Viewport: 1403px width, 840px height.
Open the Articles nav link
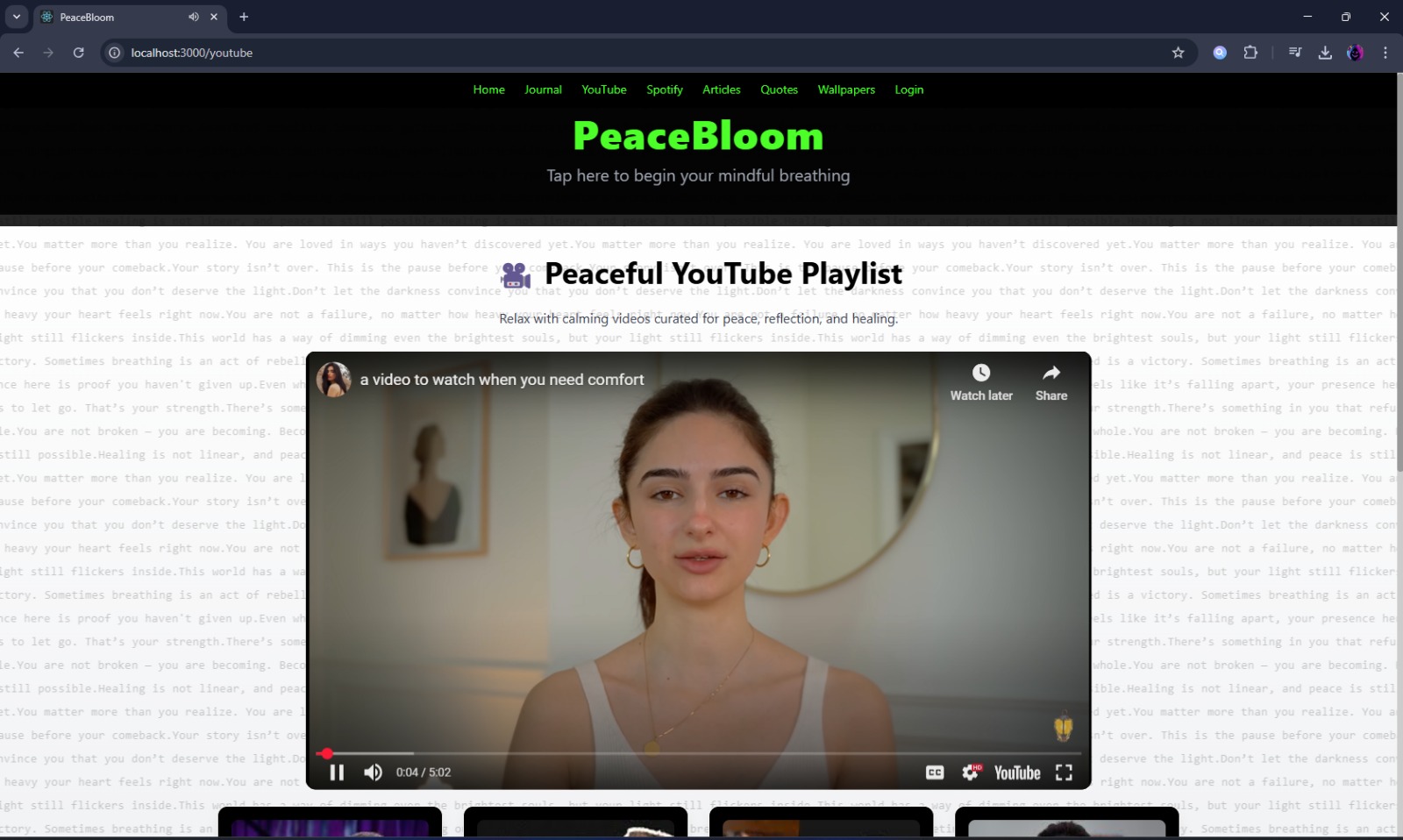click(x=722, y=89)
